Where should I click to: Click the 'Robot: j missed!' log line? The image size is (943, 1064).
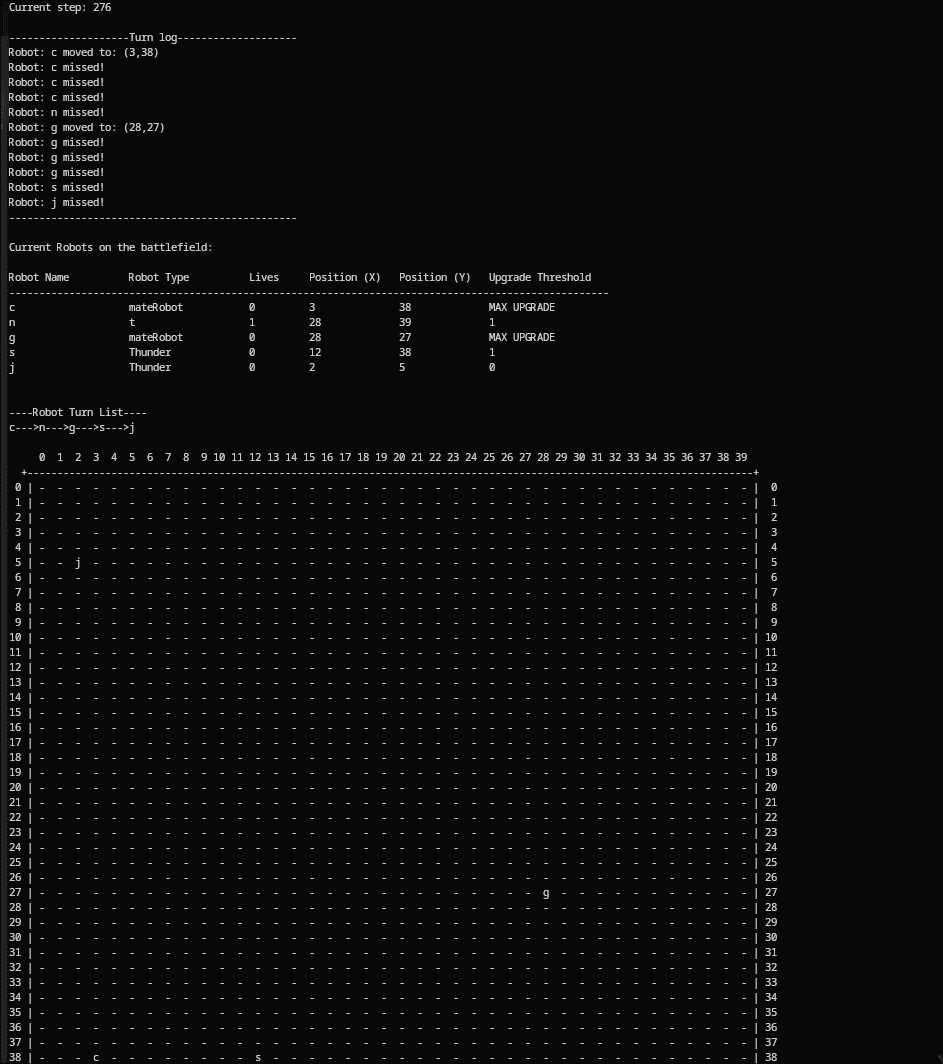click(56, 202)
